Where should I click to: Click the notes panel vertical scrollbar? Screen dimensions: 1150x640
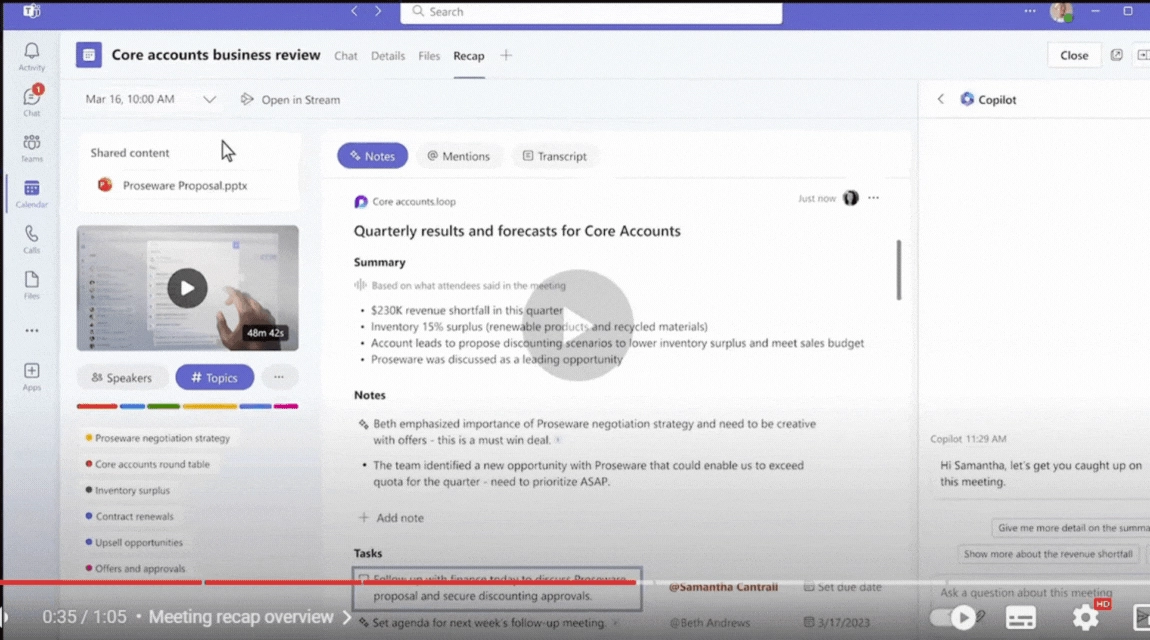(898, 269)
